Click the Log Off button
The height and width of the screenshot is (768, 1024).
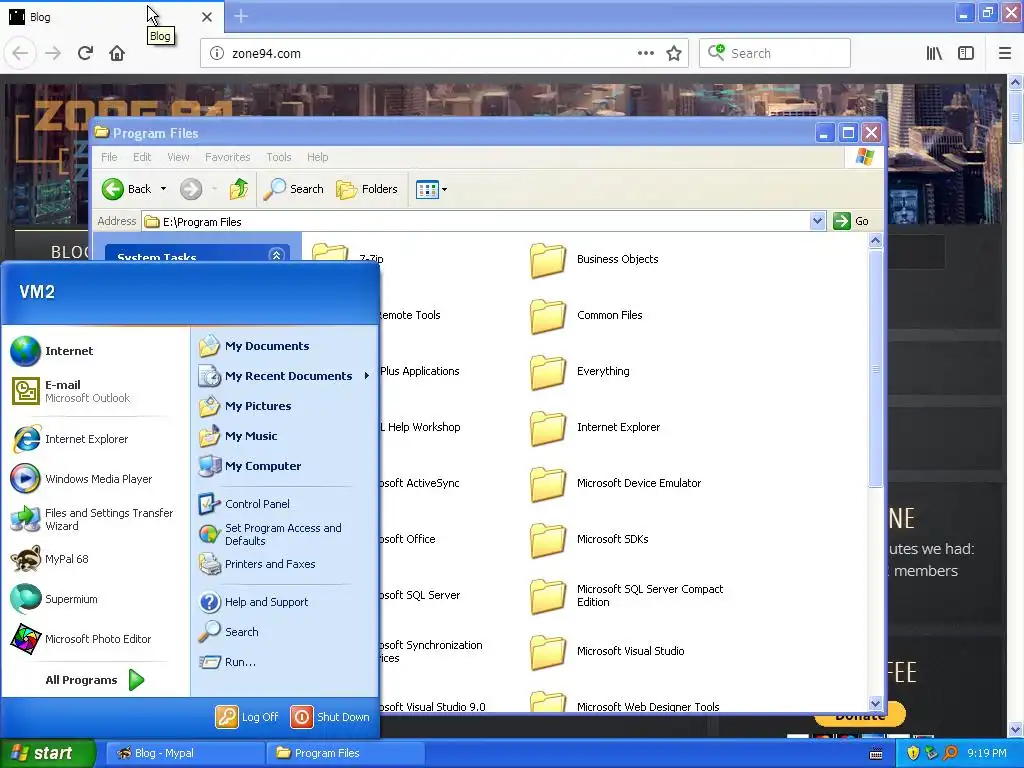click(248, 717)
